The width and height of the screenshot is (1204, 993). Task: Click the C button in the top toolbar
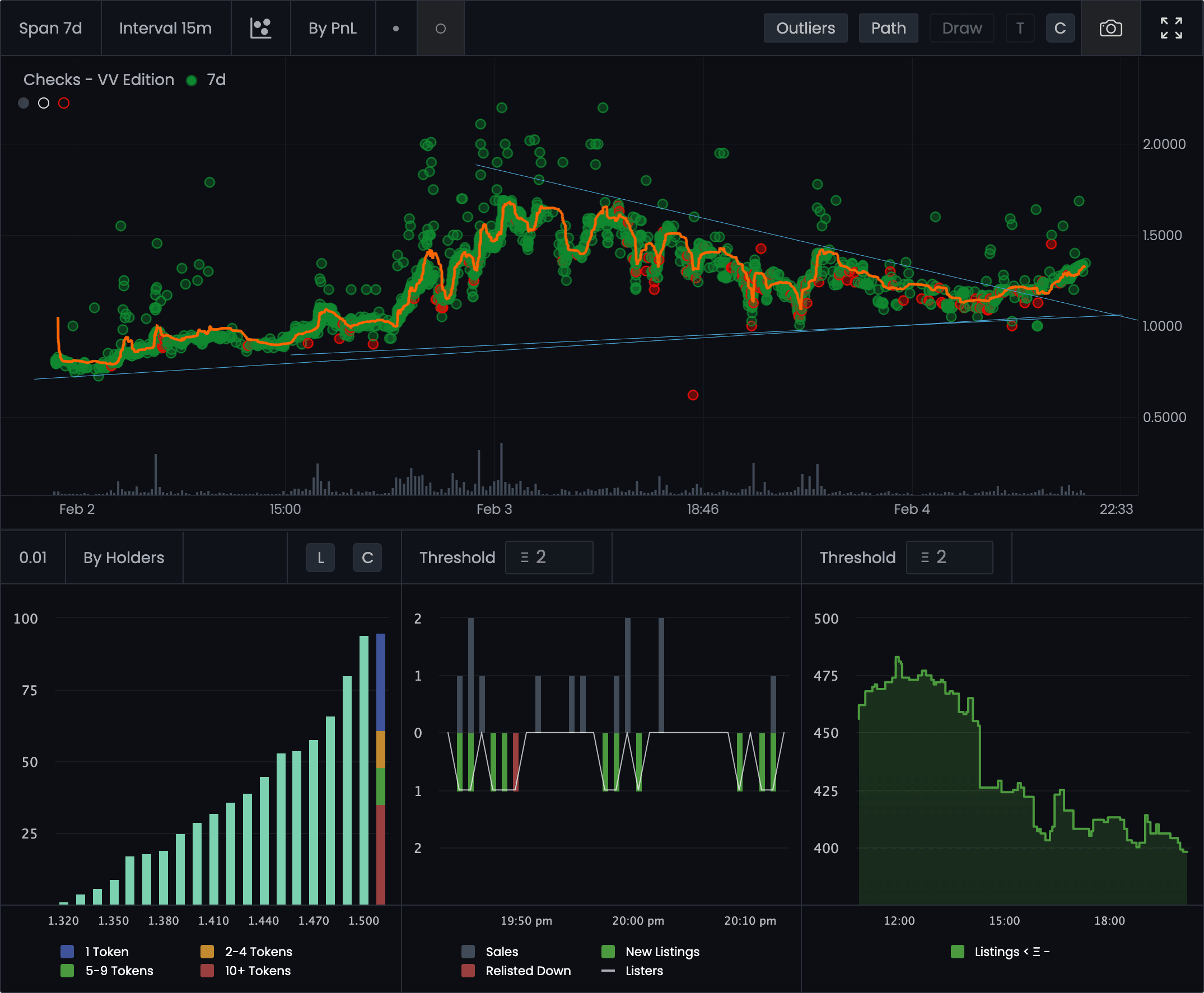point(1059,28)
